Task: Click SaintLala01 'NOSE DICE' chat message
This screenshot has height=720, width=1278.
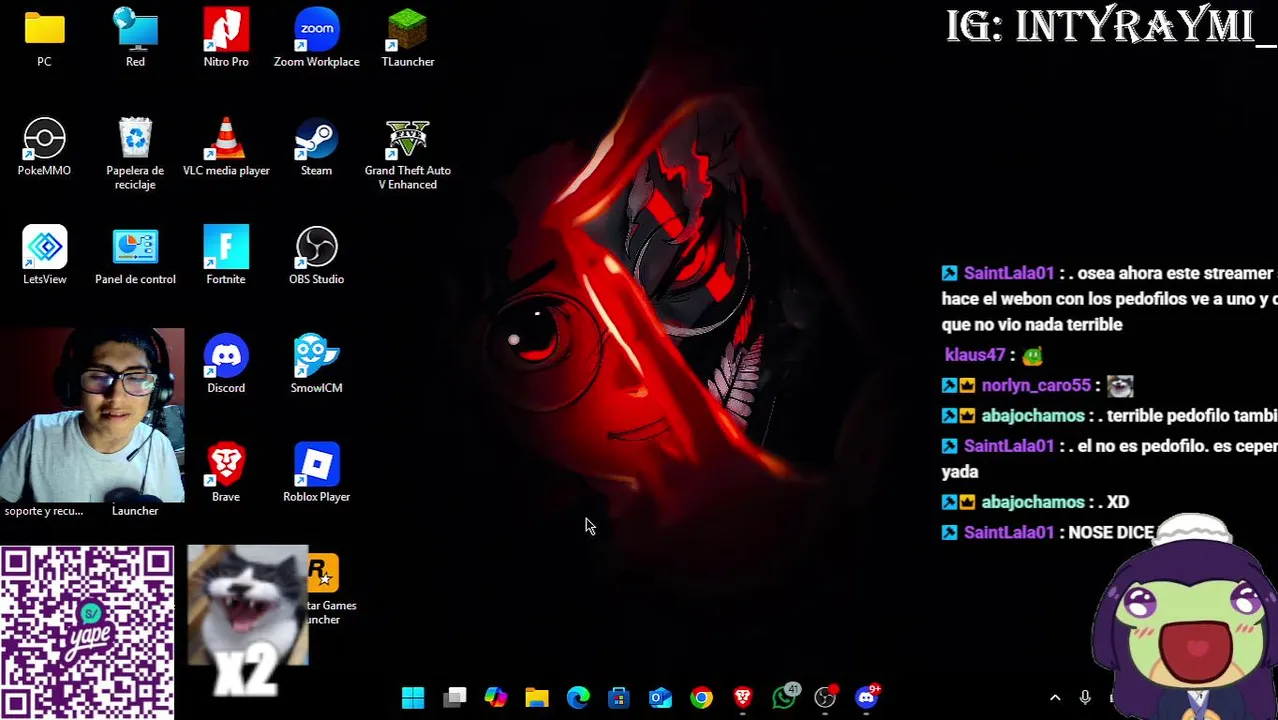Action: 1049,532
